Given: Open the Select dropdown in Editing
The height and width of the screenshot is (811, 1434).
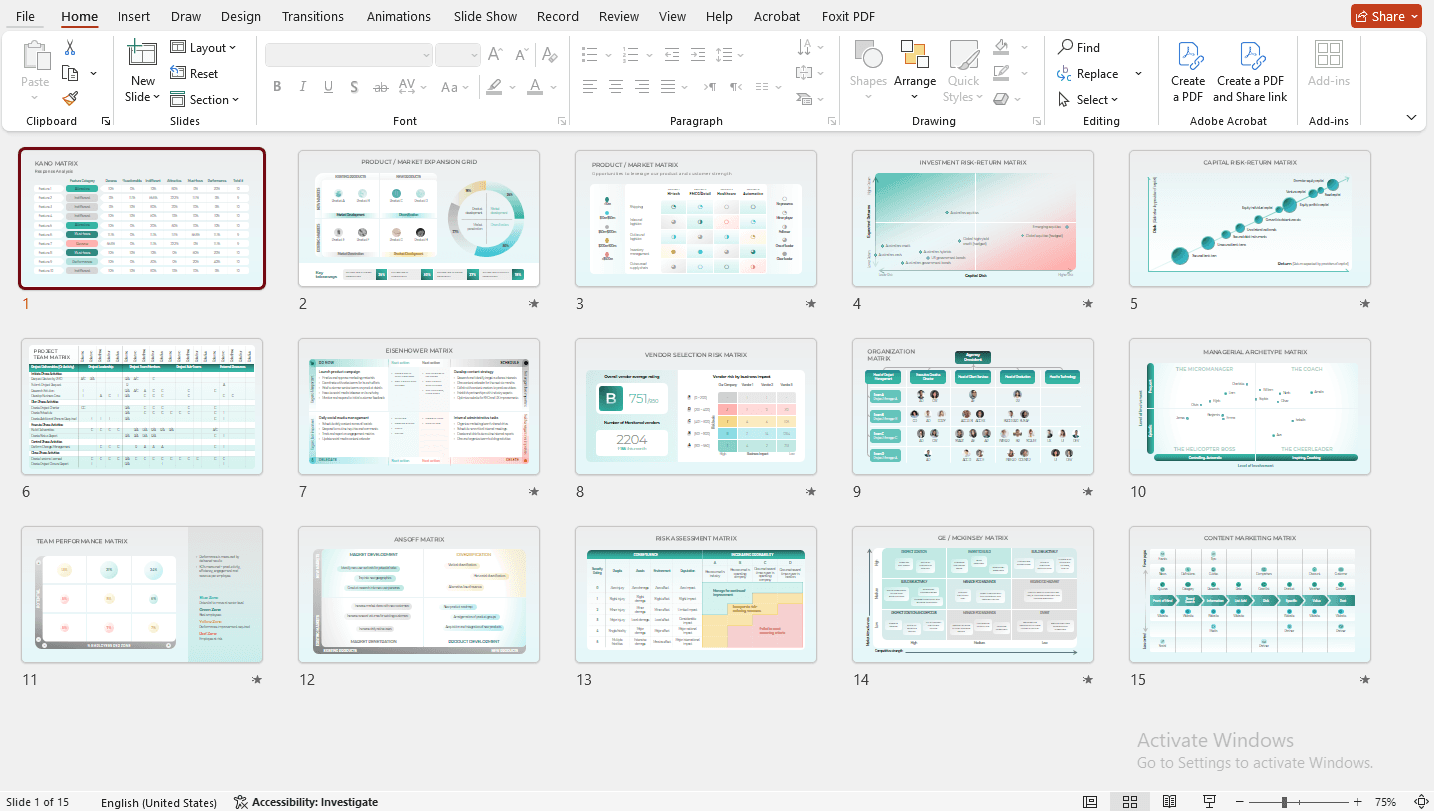Looking at the screenshot, I should tap(1088, 99).
